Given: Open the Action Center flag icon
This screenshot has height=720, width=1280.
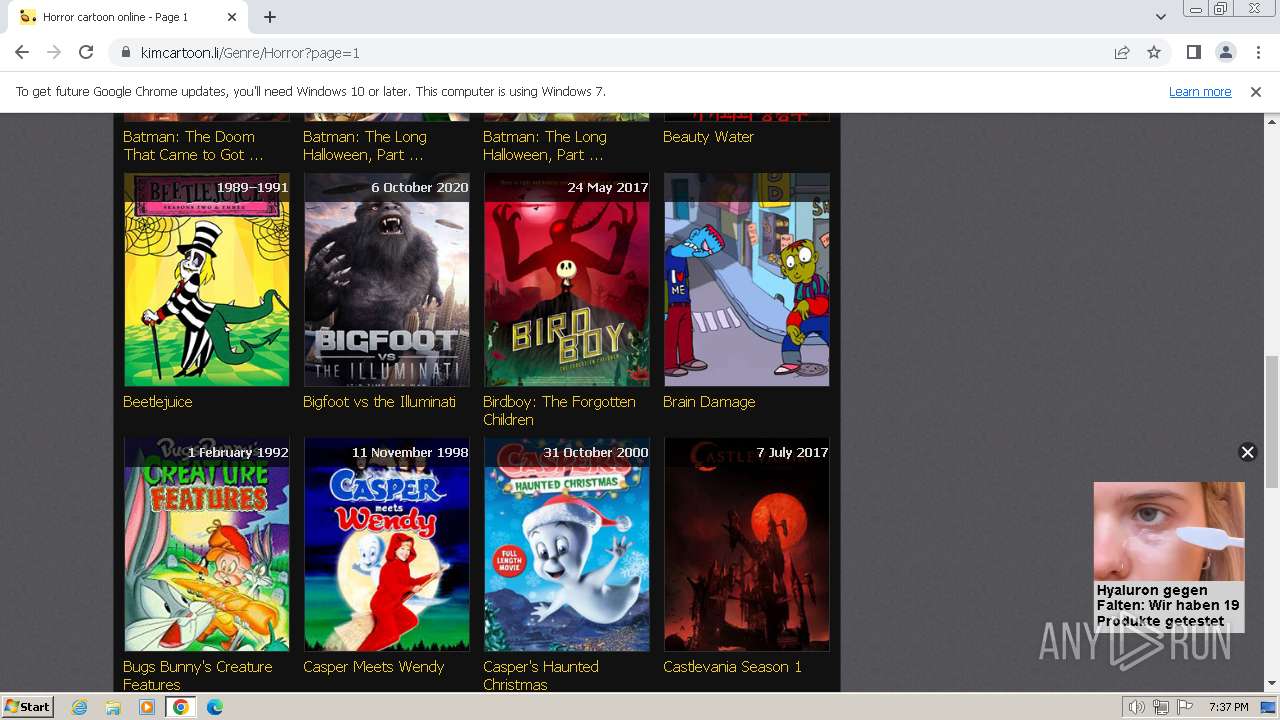Looking at the screenshot, I should click(1184, 707).
